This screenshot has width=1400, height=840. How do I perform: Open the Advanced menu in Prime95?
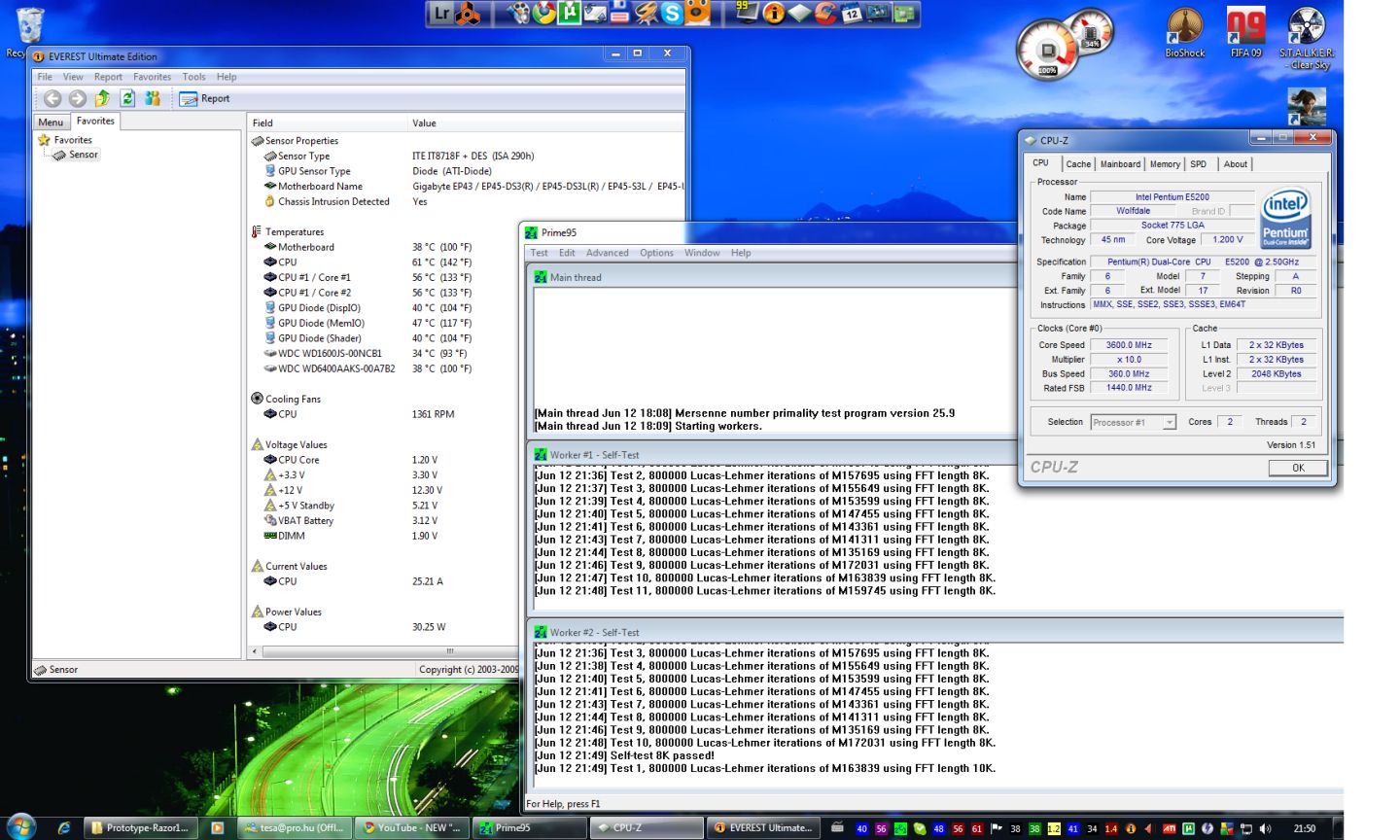(607, 253)
